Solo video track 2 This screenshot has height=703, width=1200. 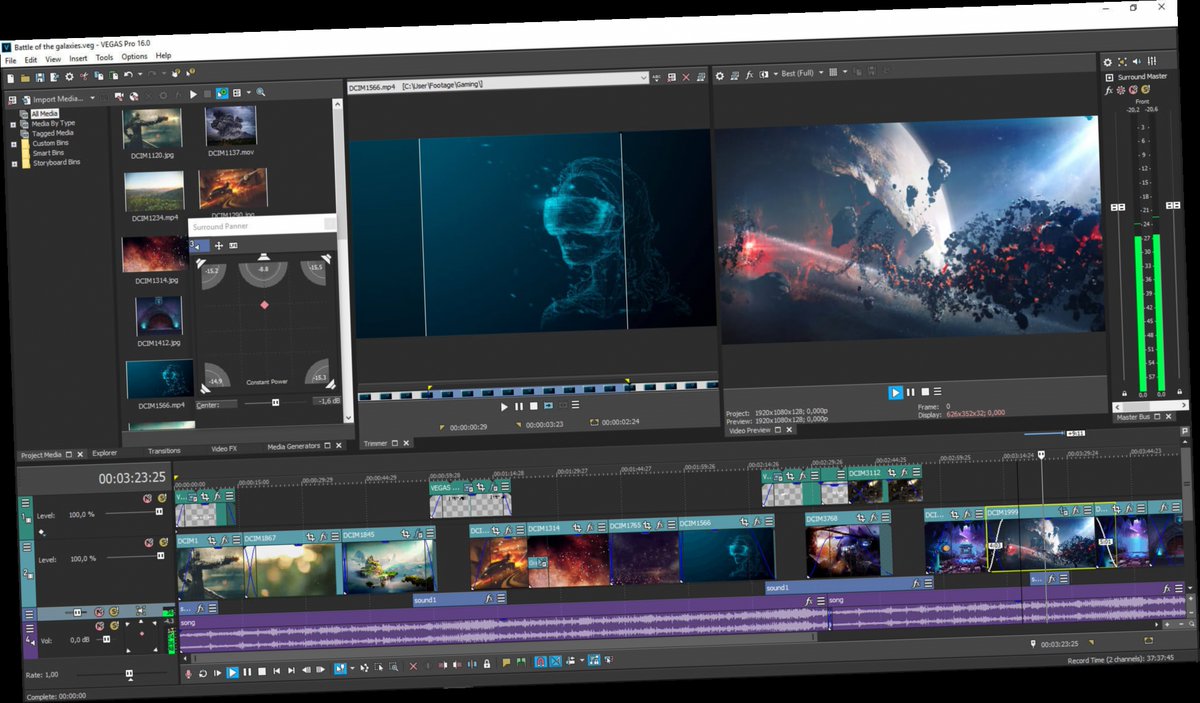tap(163, 542)
